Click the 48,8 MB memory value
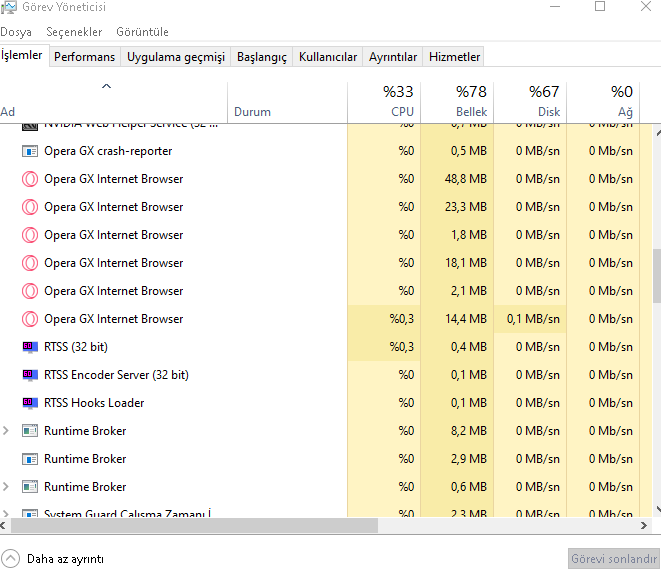The height and width of the screenshot is (577, 661). [x=466, y=179]
